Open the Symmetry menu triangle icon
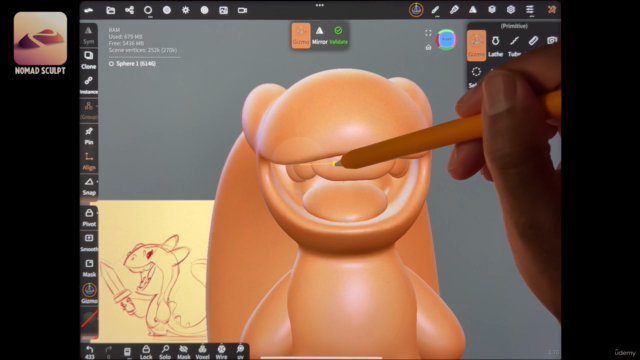Image resolution: width=640 pixels, height=360 pixels. (x=473, y=10)
